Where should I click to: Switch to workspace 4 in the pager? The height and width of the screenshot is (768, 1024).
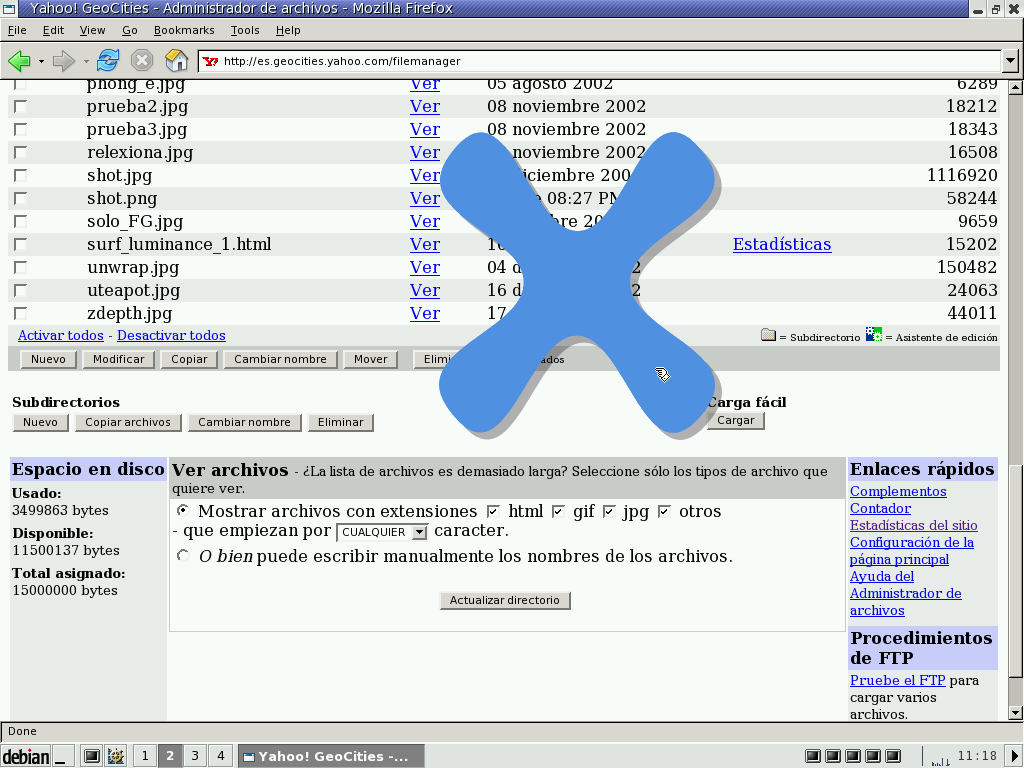[221, 756]
